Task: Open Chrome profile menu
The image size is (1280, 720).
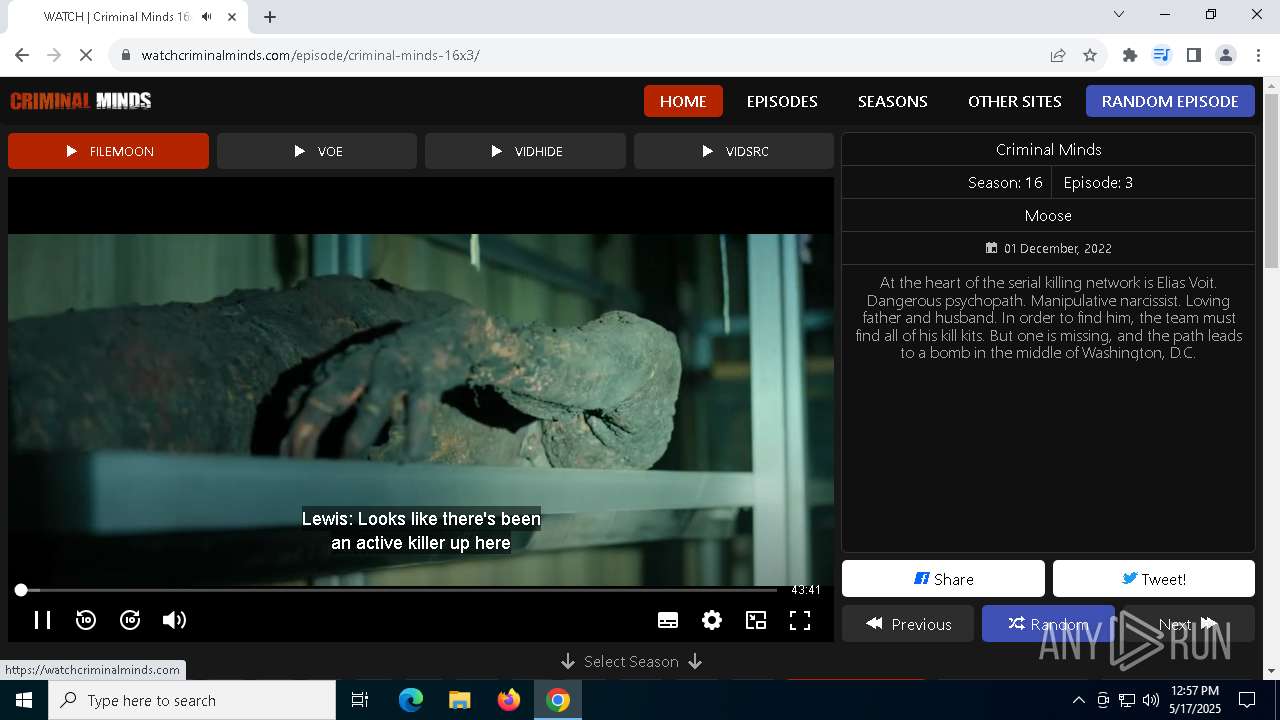Action: tap(1226, 55)
